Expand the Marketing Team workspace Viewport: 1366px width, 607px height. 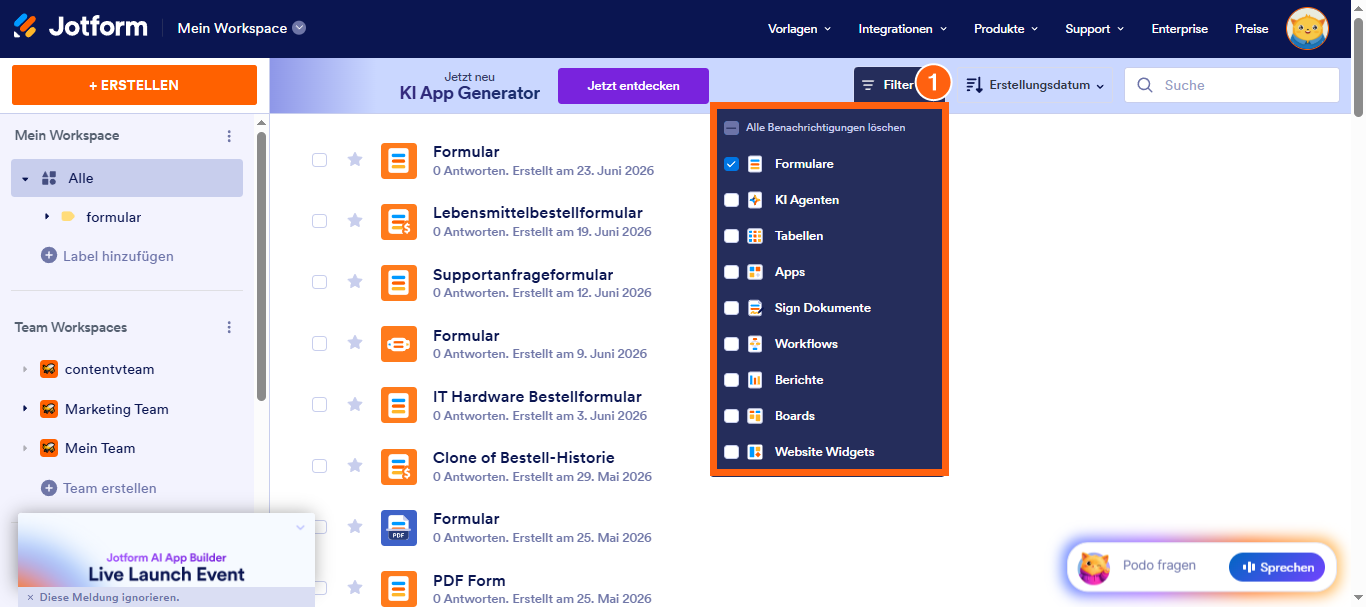tap(25, 409)
